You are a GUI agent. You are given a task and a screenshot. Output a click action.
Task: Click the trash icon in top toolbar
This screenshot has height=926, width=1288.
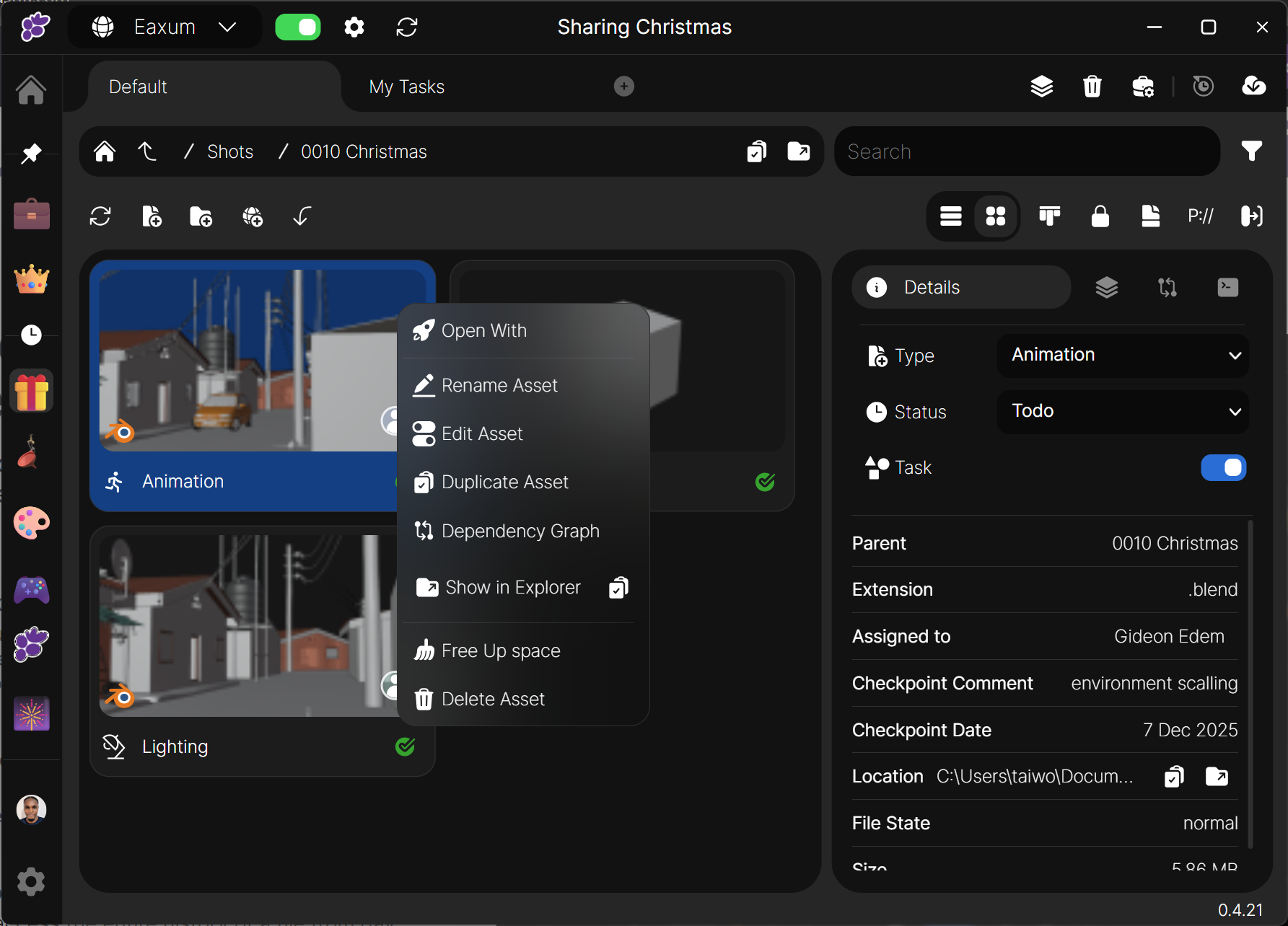click(1092, 87)
